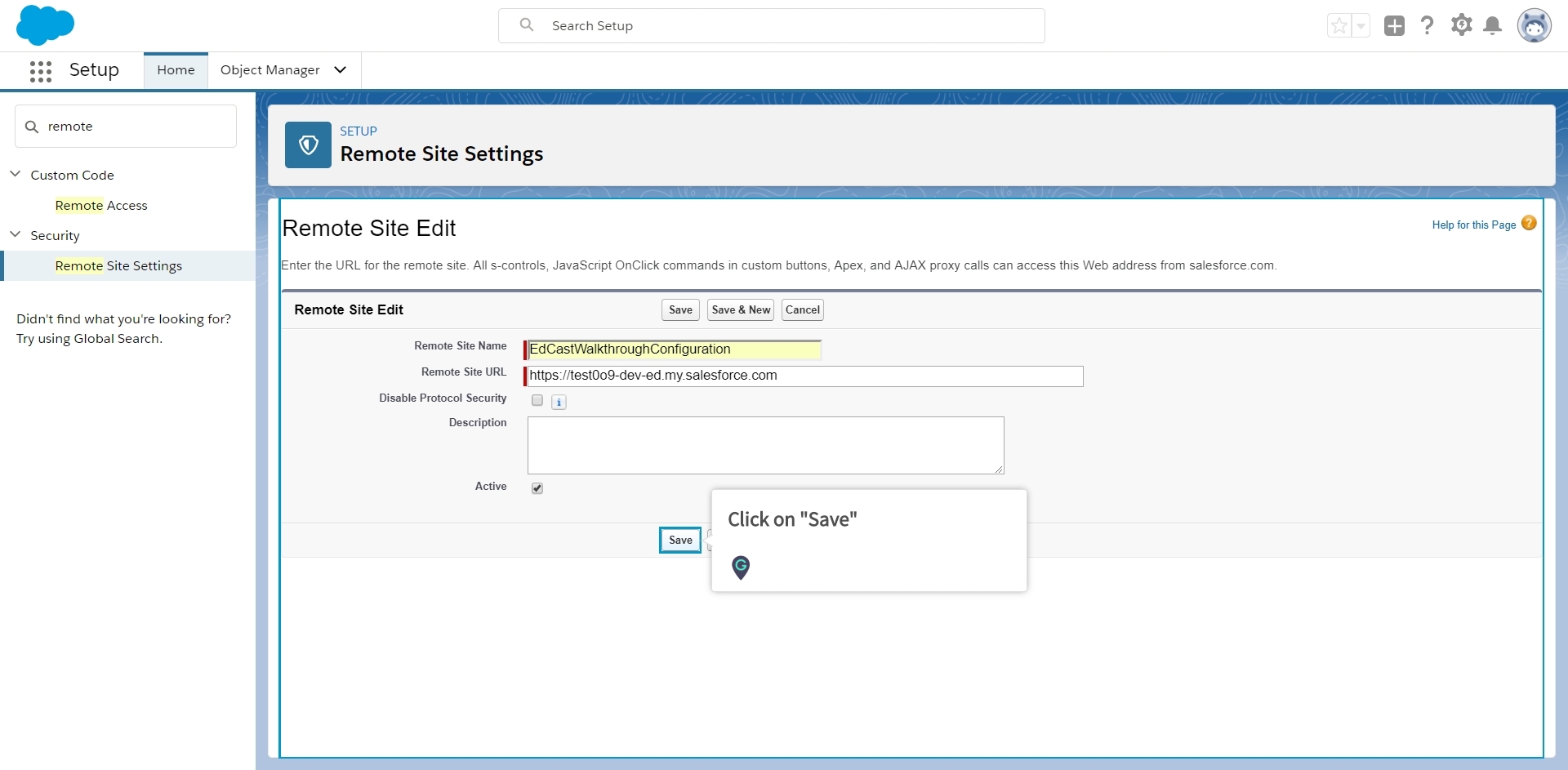Click the magnifier icon in Quick Find box
Screen dimensions: 1568x770
tap(32, 127)
